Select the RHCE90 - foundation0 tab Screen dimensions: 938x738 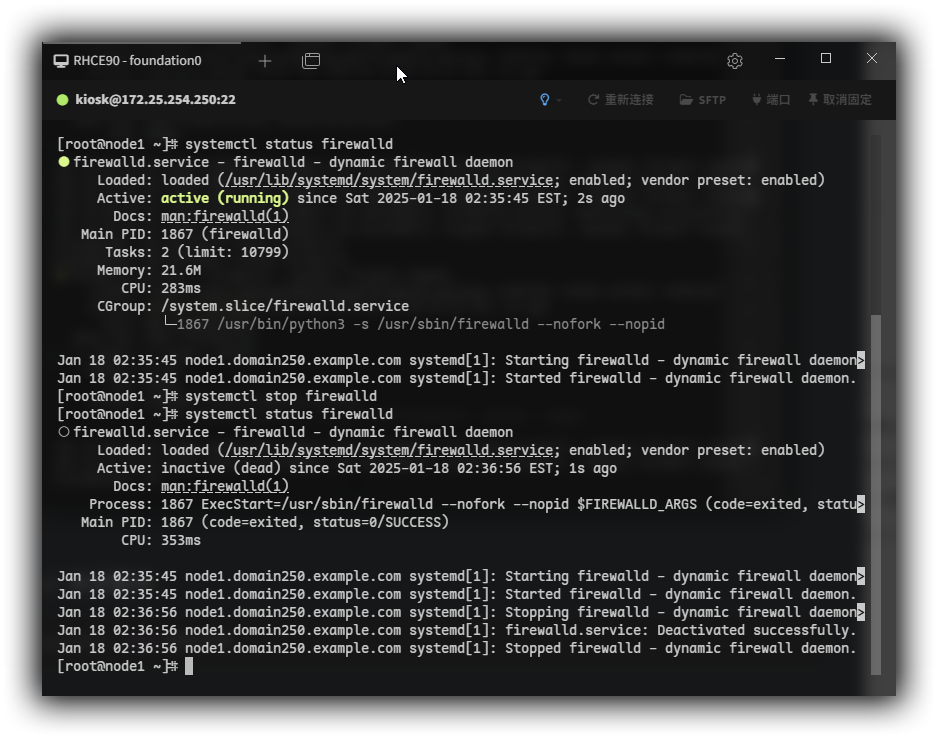pyautogui.click(x=137, y=61)
